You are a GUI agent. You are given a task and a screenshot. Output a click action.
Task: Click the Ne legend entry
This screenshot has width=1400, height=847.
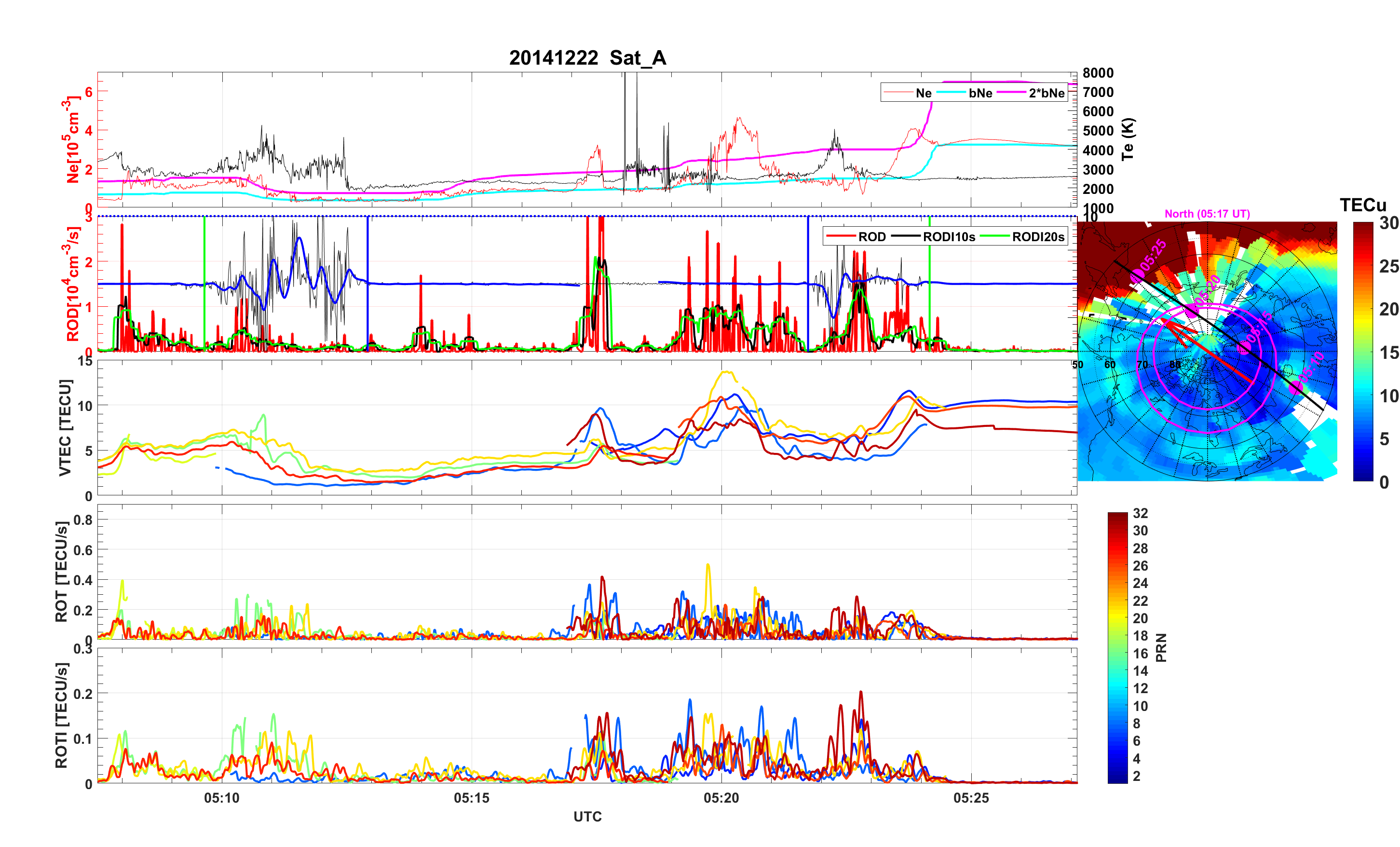[924, 93]
